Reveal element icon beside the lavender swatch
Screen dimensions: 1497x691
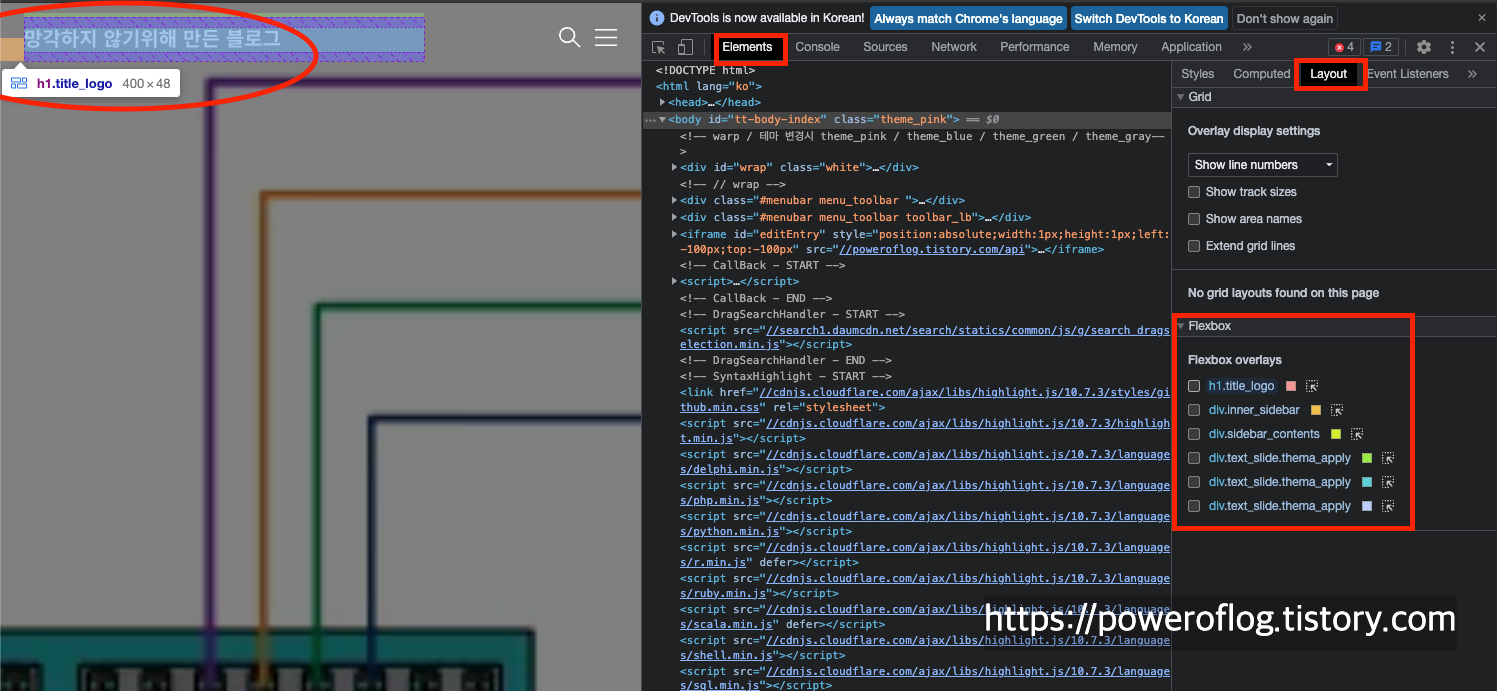(1388, 506)
